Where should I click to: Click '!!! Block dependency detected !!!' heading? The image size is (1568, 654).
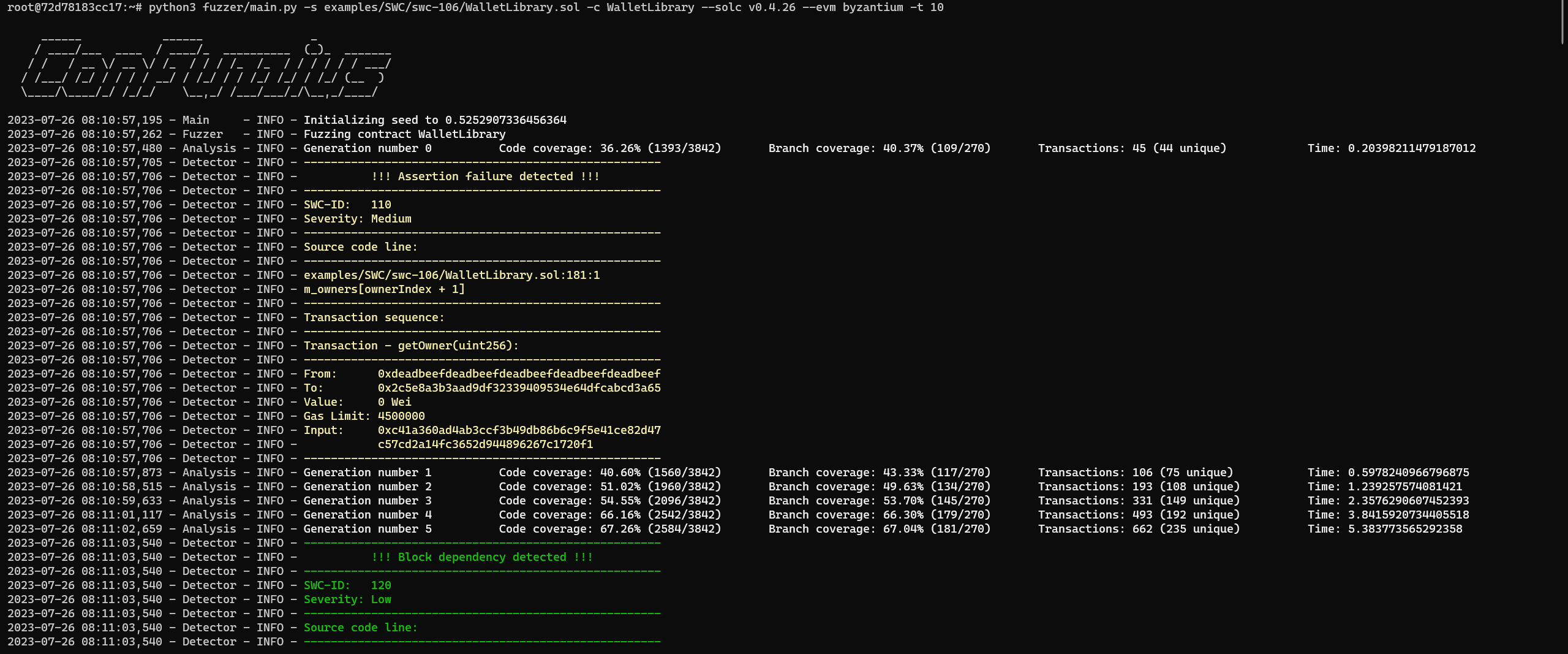[x=482, y=557]
